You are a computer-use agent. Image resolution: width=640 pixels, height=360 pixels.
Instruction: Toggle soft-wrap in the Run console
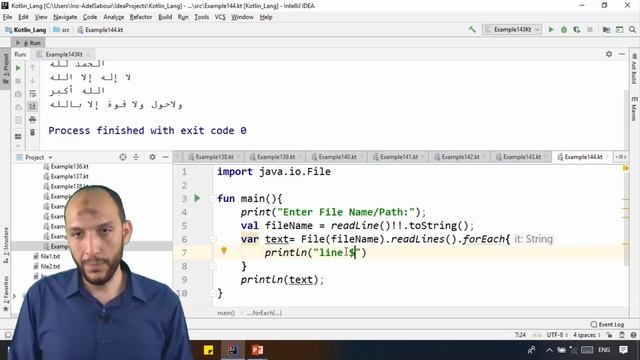pyautogui.click(x=32, y=93)
